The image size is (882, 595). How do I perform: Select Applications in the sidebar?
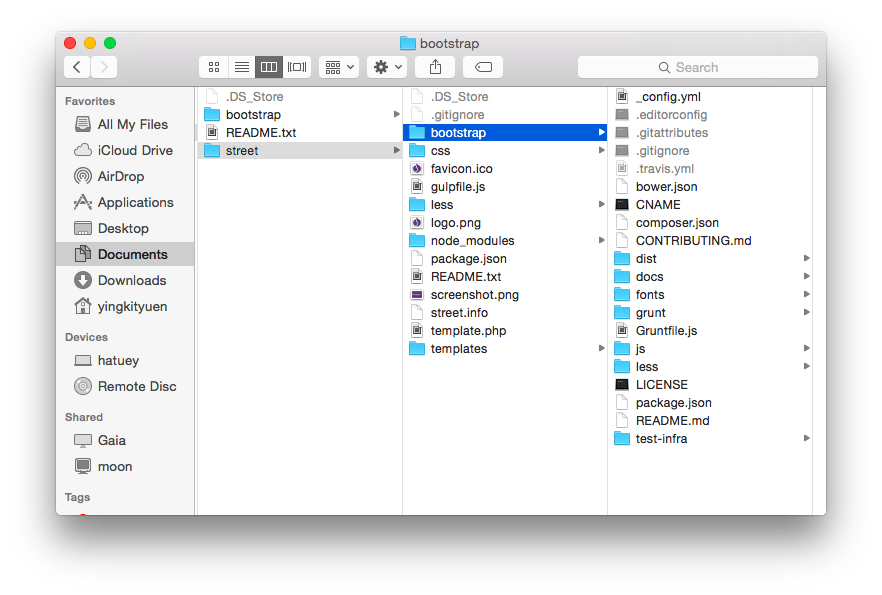point(135,202)
